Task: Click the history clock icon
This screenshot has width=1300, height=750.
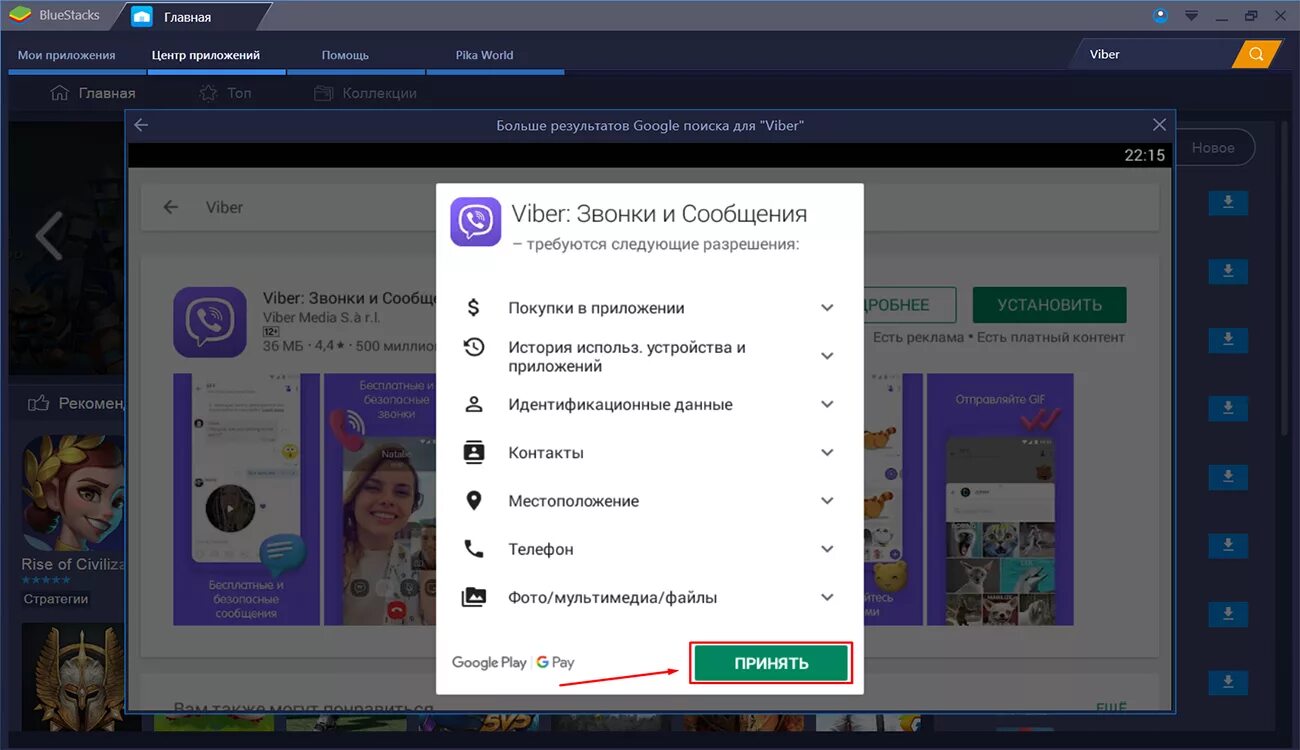Action: (x=474, y=347)
